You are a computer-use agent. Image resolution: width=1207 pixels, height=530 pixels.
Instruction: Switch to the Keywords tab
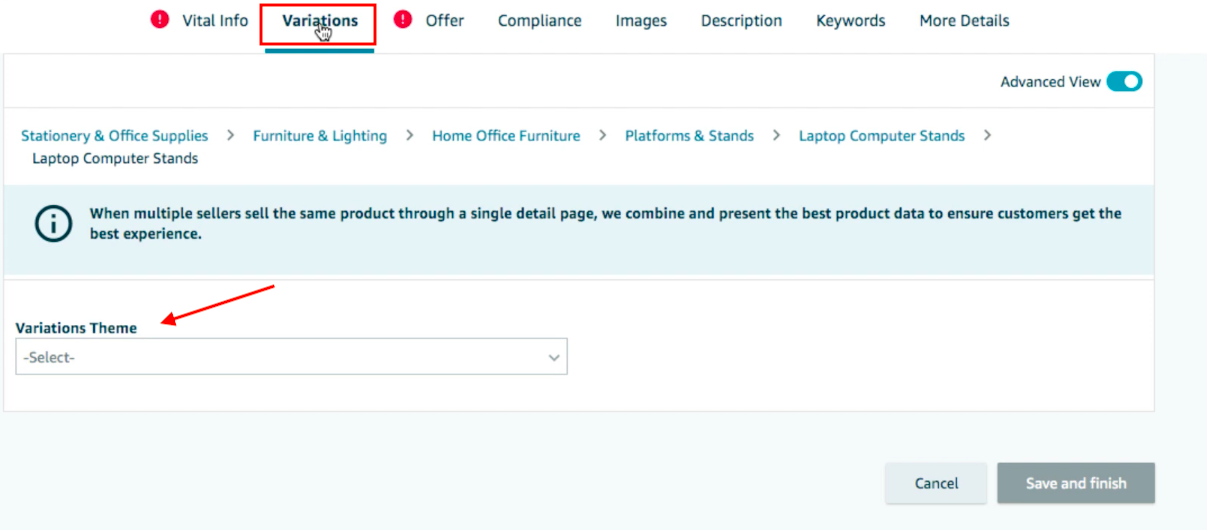tap(851, 20)
